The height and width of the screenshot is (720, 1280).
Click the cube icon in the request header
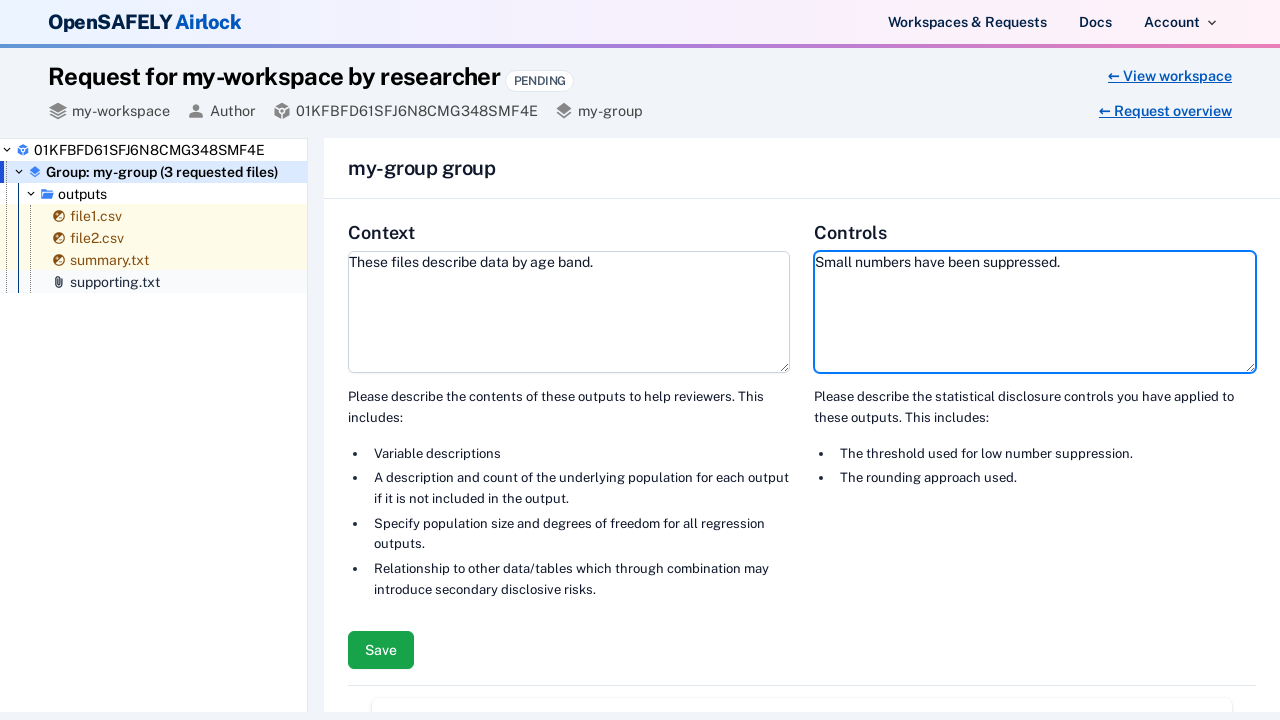pyautogui.click(x=282, y=111)
